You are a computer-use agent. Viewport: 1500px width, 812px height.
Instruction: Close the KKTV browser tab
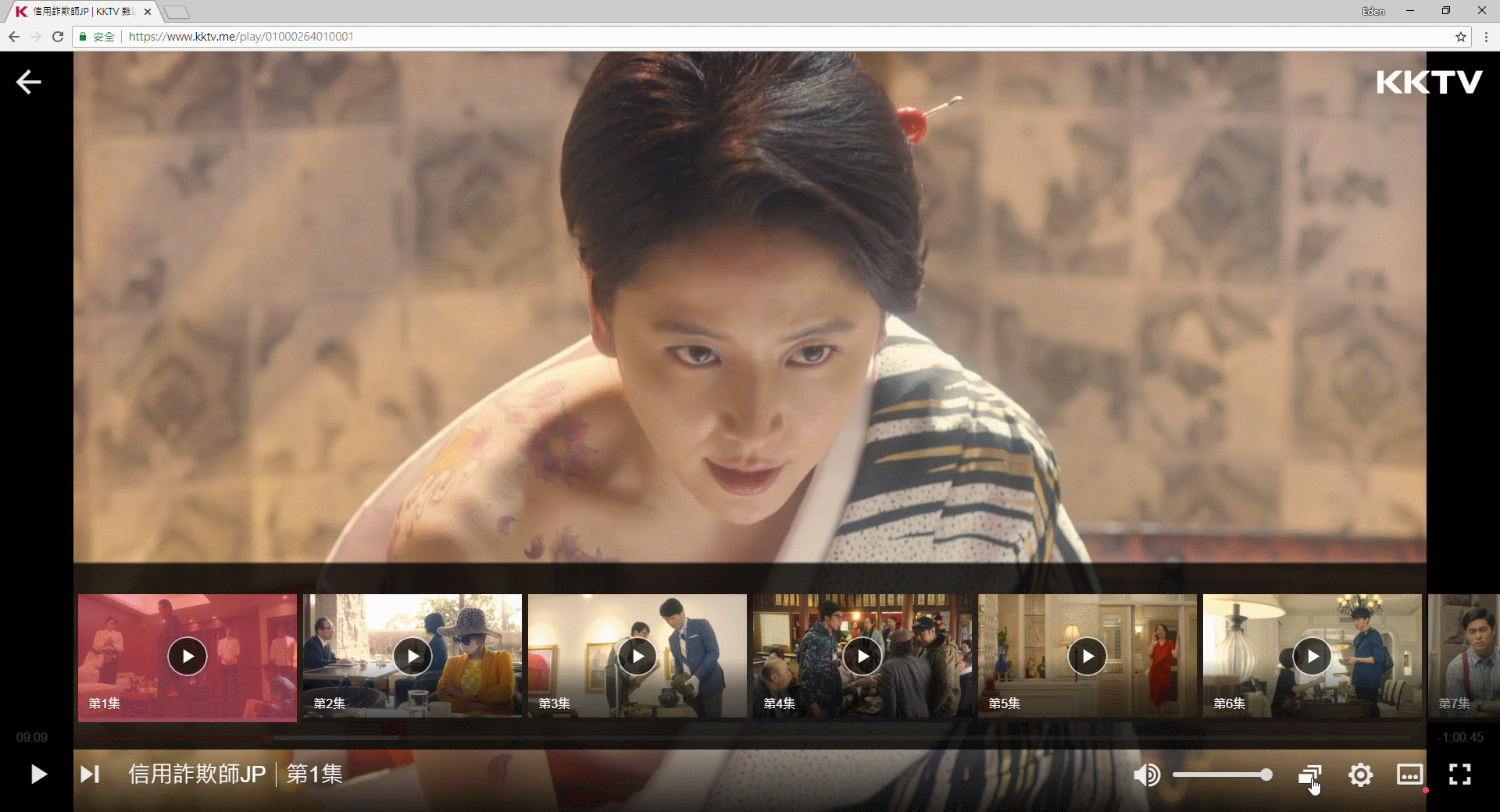[x=148, y=12]
